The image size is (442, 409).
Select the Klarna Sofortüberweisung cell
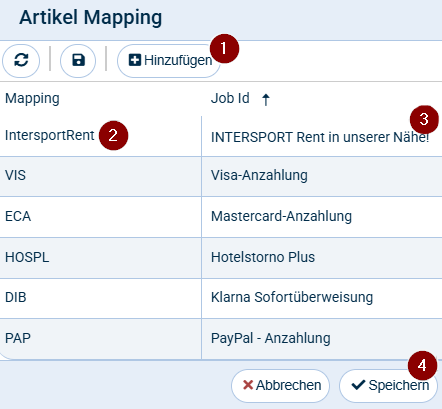click(322, 298)
